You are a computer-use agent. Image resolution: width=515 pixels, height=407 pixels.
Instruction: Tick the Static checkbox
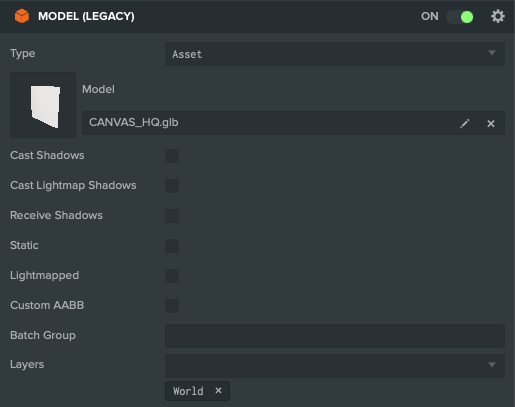click(172, 246)
